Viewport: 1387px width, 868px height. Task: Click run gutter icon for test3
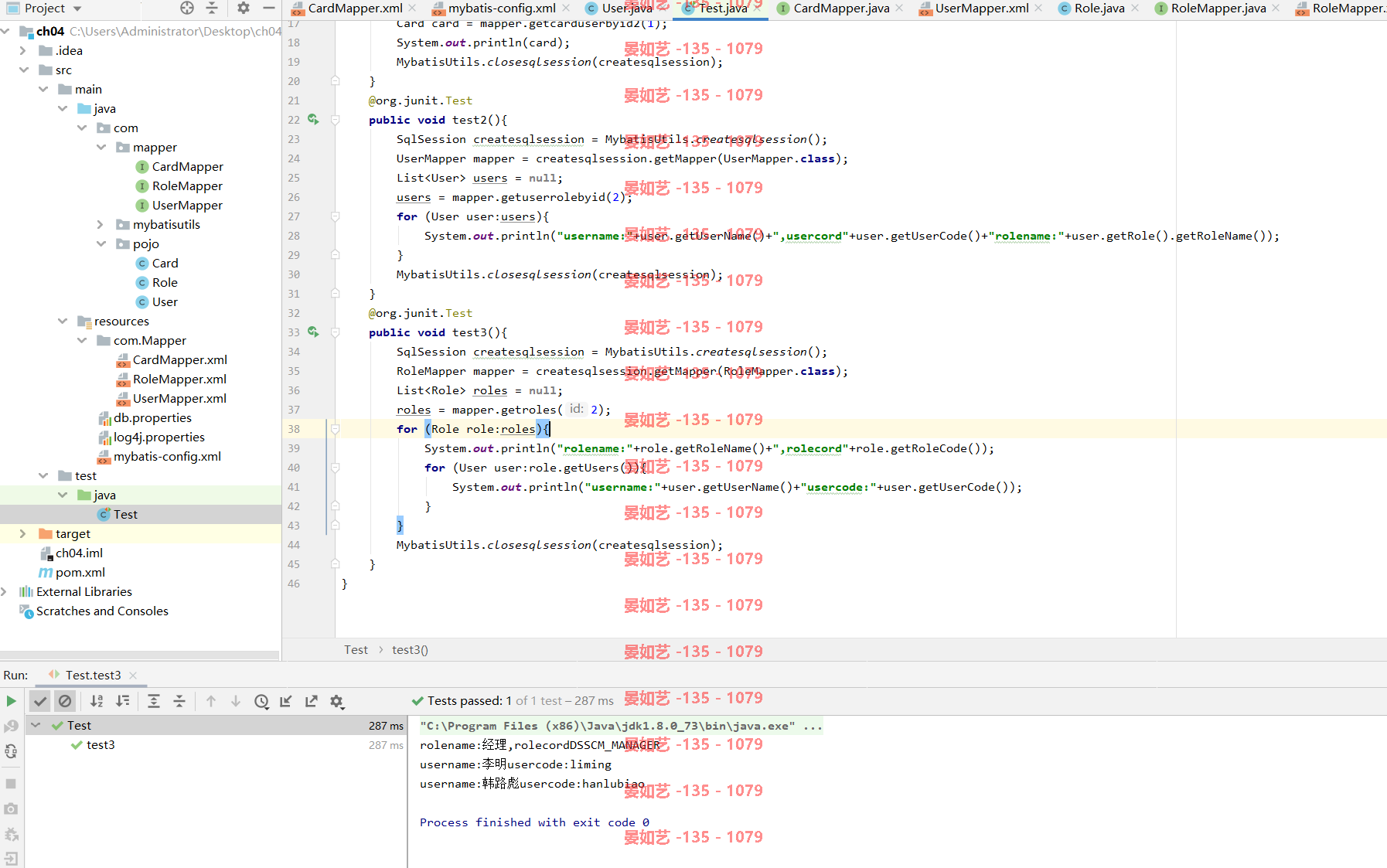(313, 332)
